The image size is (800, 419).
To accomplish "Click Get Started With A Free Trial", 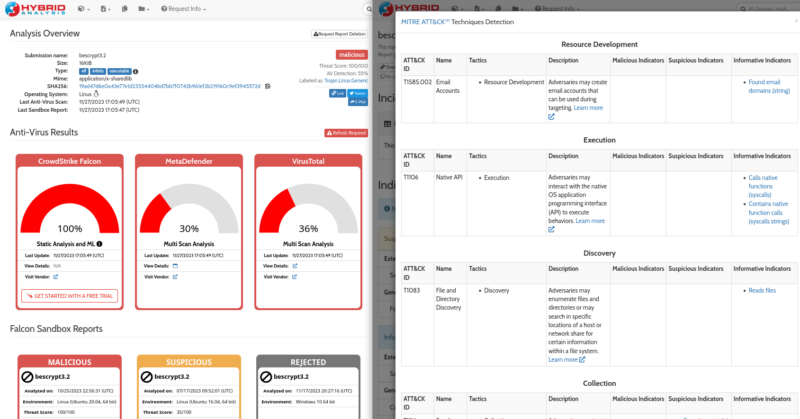I will [x=69, y=296].
